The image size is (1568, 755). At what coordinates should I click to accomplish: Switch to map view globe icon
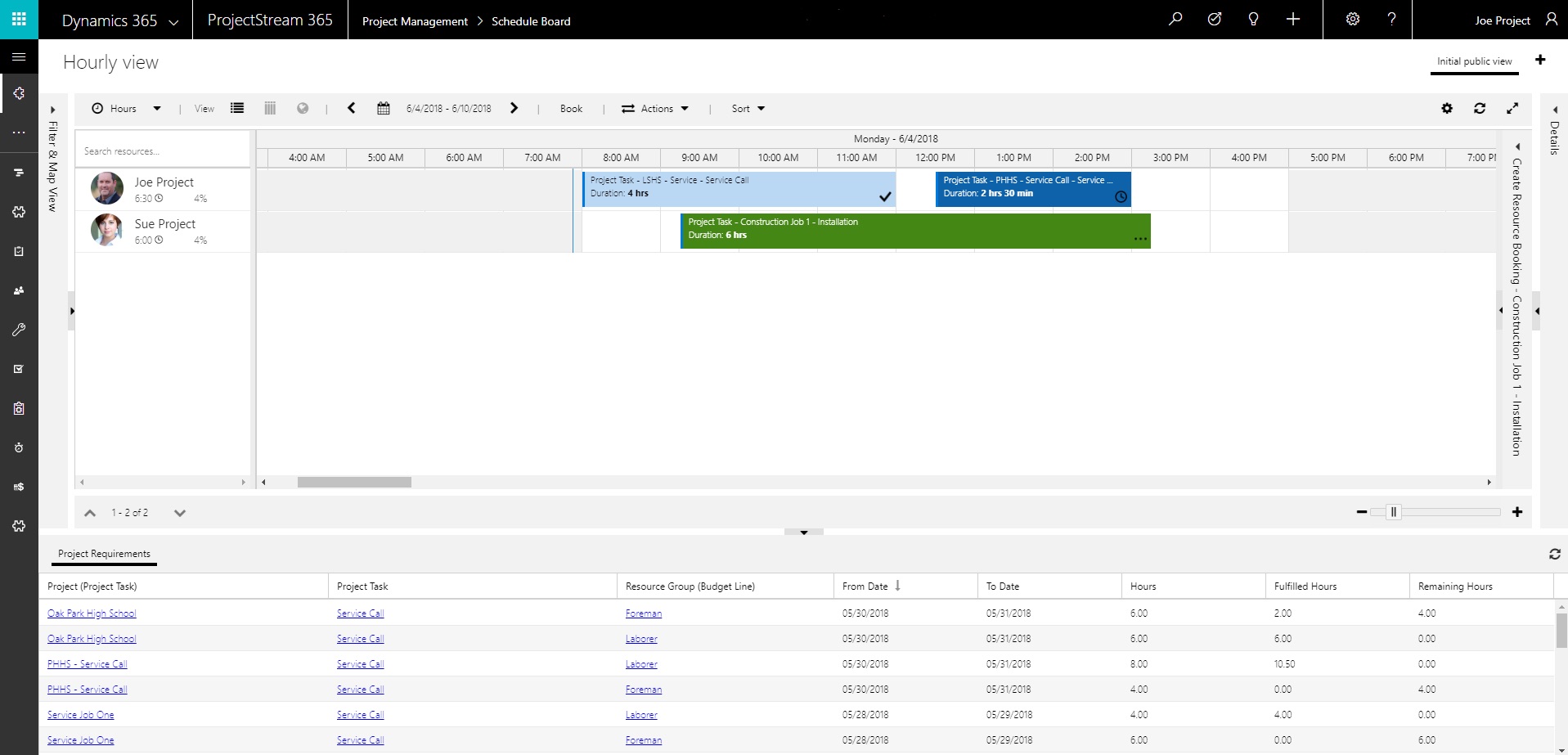(303, 108)
